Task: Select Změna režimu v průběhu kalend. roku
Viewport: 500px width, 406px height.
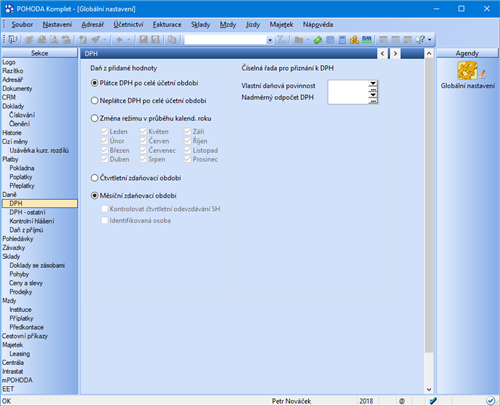Action: [x=151, y=118]
